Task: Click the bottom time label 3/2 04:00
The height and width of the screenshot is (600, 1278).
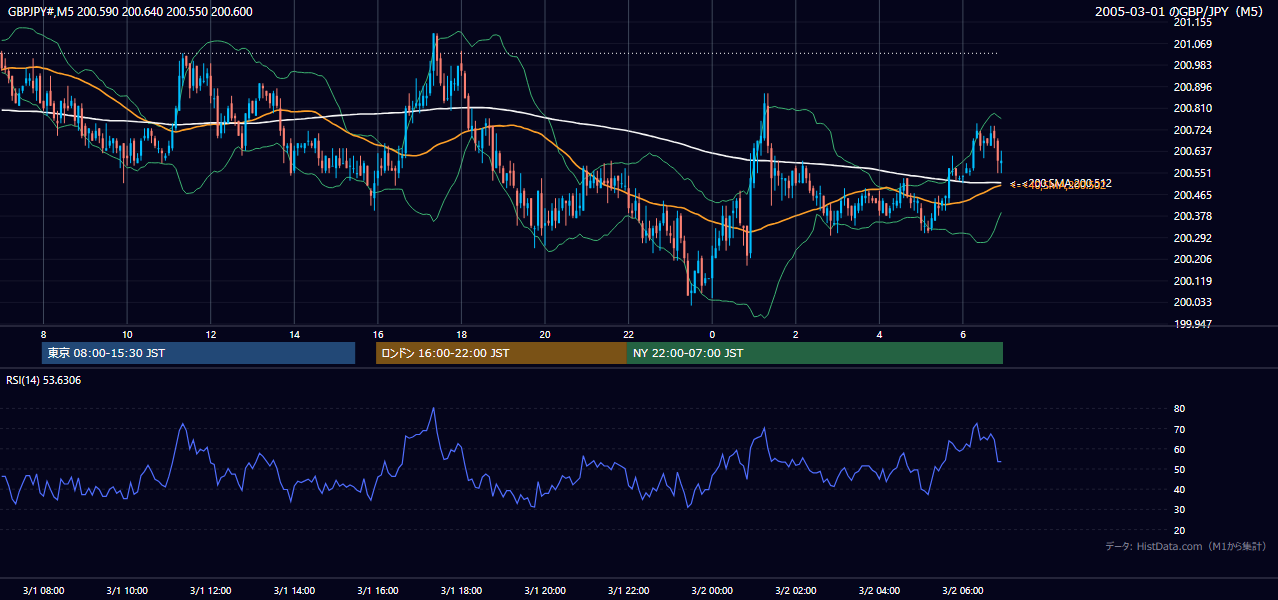Action: coord(879,591)
